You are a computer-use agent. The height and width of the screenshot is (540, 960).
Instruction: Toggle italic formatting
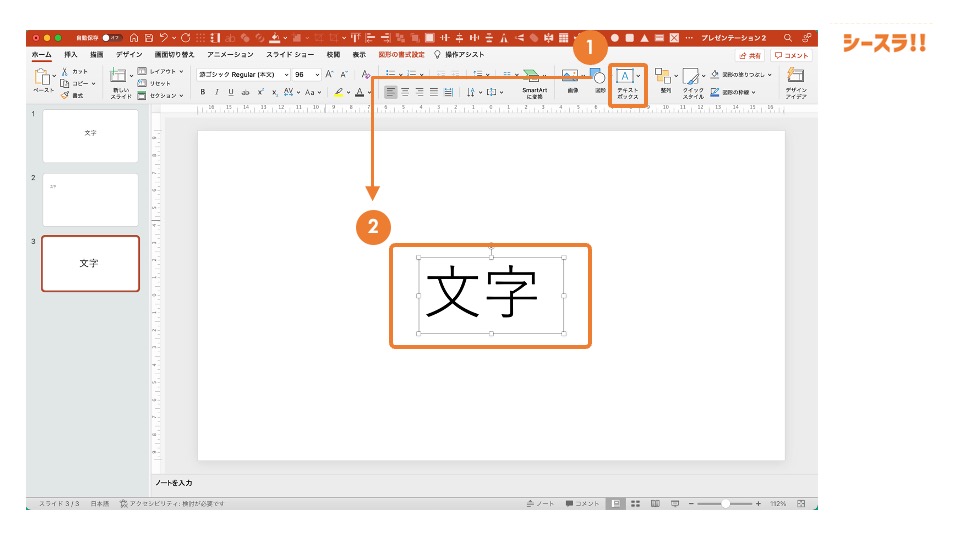[217, 92]
